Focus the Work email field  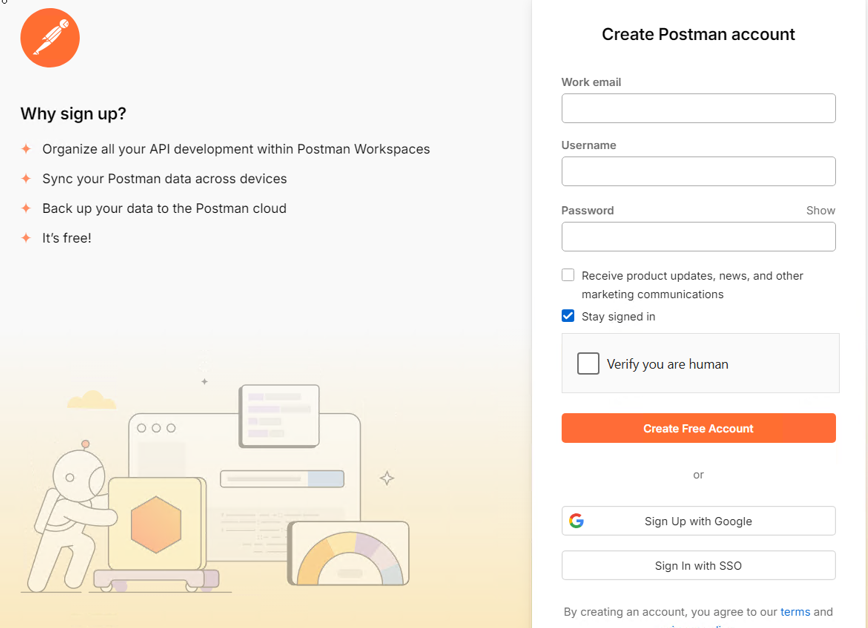tap(698, 108)
